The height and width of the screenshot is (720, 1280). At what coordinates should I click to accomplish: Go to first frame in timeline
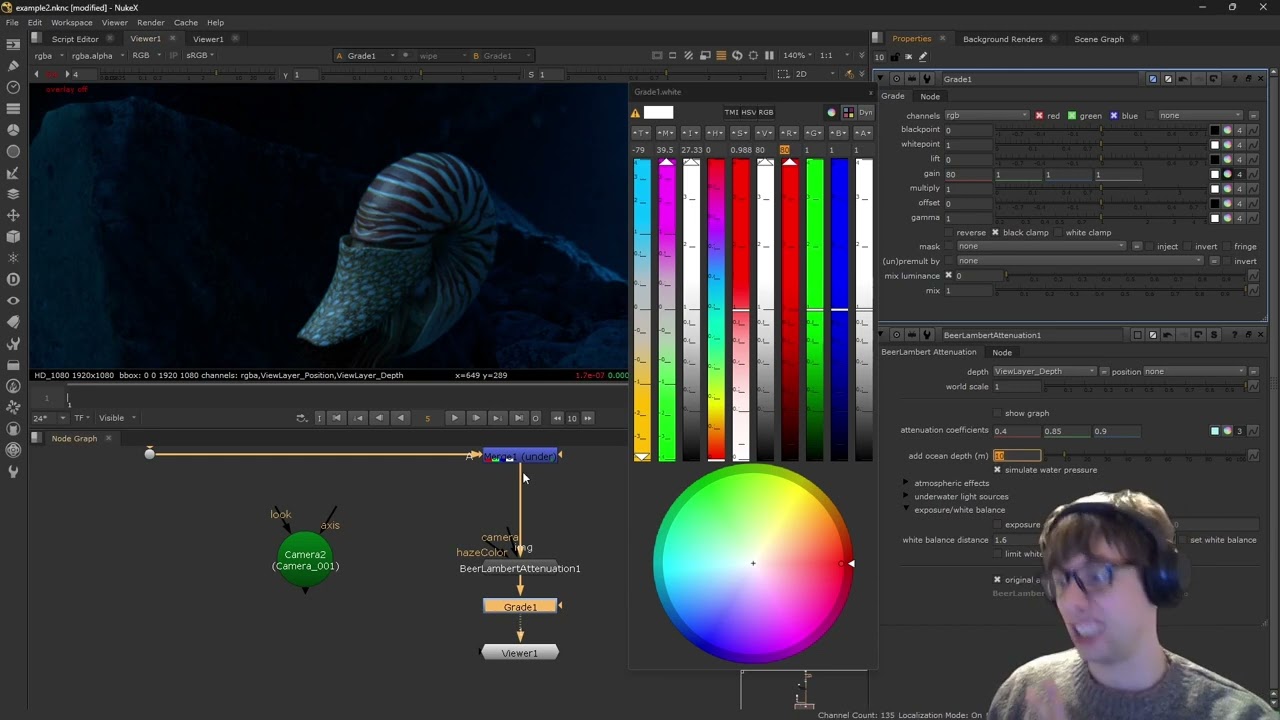click(x=336, y=418)
